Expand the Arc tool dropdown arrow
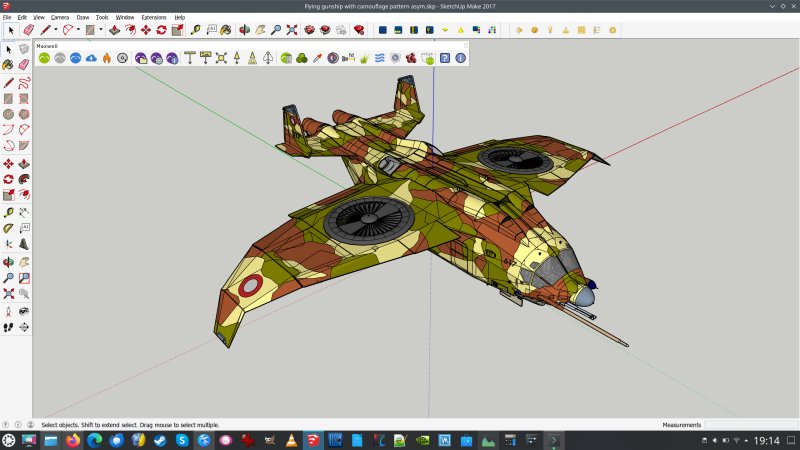Image resolution: width=800 pixels, height=450 pixels. (78, 30)
